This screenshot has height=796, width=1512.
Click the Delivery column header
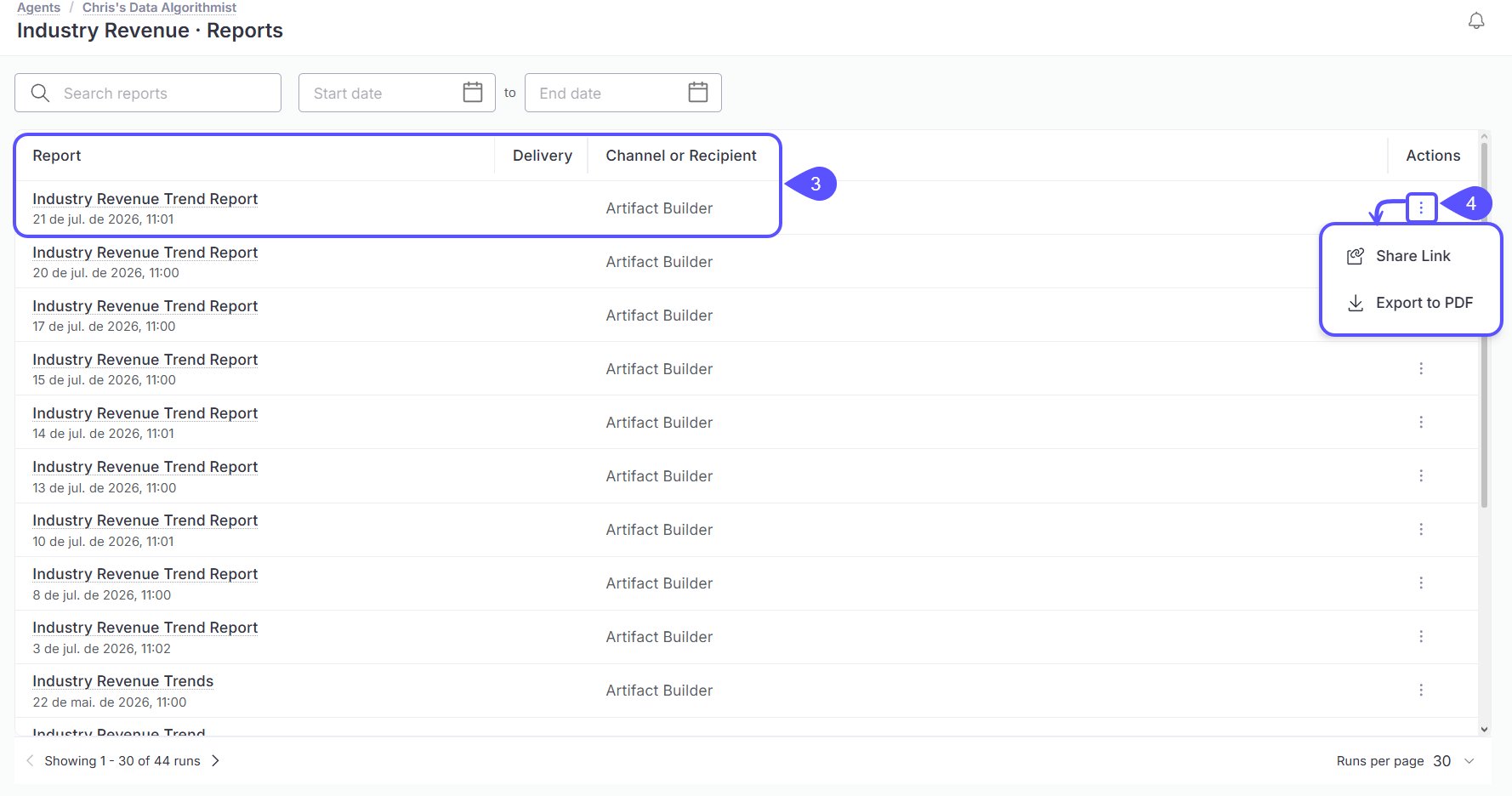543,156
